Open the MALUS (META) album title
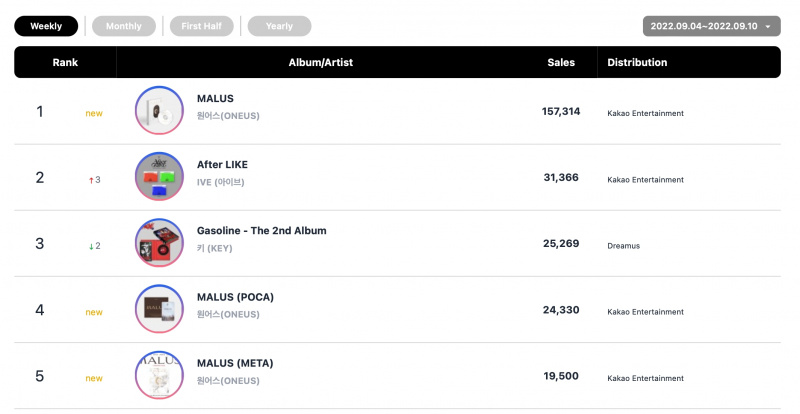 coord(235,363)
